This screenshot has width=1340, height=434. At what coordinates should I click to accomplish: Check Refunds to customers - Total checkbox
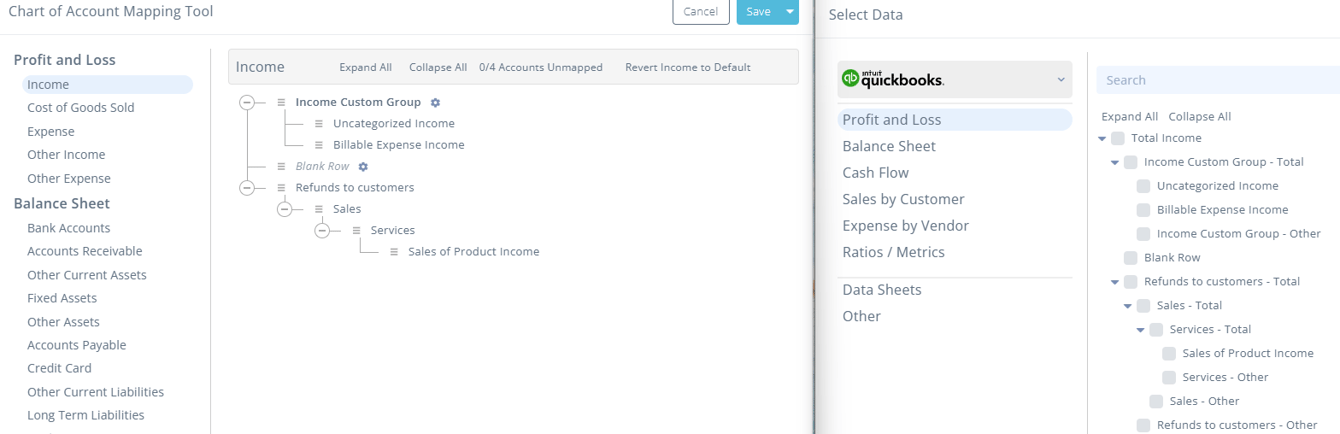coord(1130,282)
